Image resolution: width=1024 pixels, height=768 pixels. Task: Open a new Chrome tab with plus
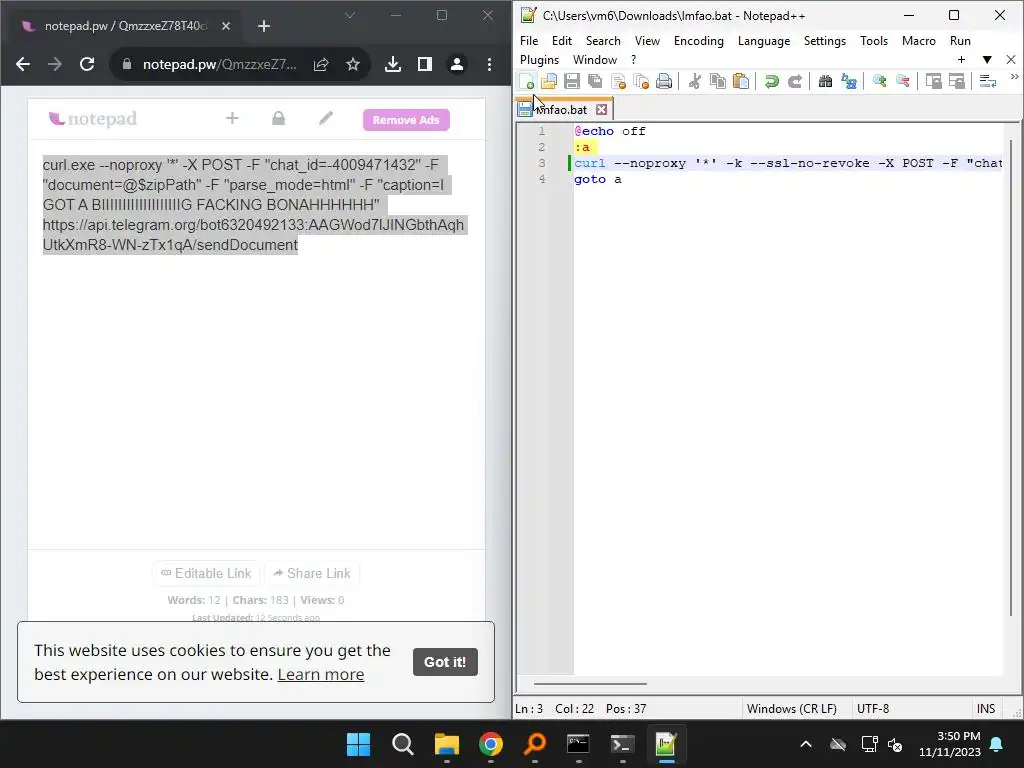coord(263,25)
